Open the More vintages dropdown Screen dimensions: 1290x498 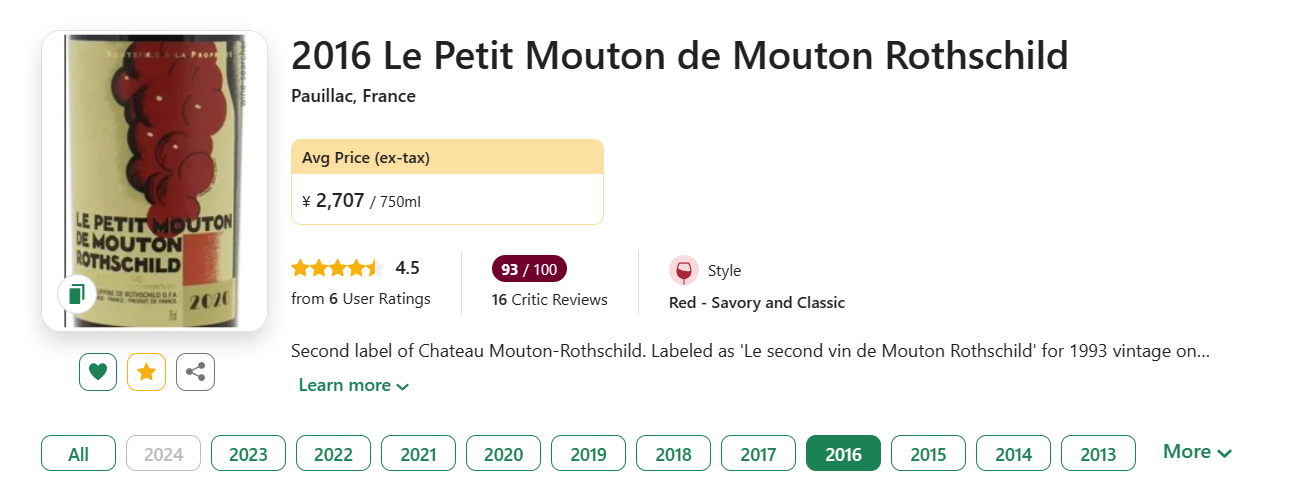click(x=1197, y=452)
